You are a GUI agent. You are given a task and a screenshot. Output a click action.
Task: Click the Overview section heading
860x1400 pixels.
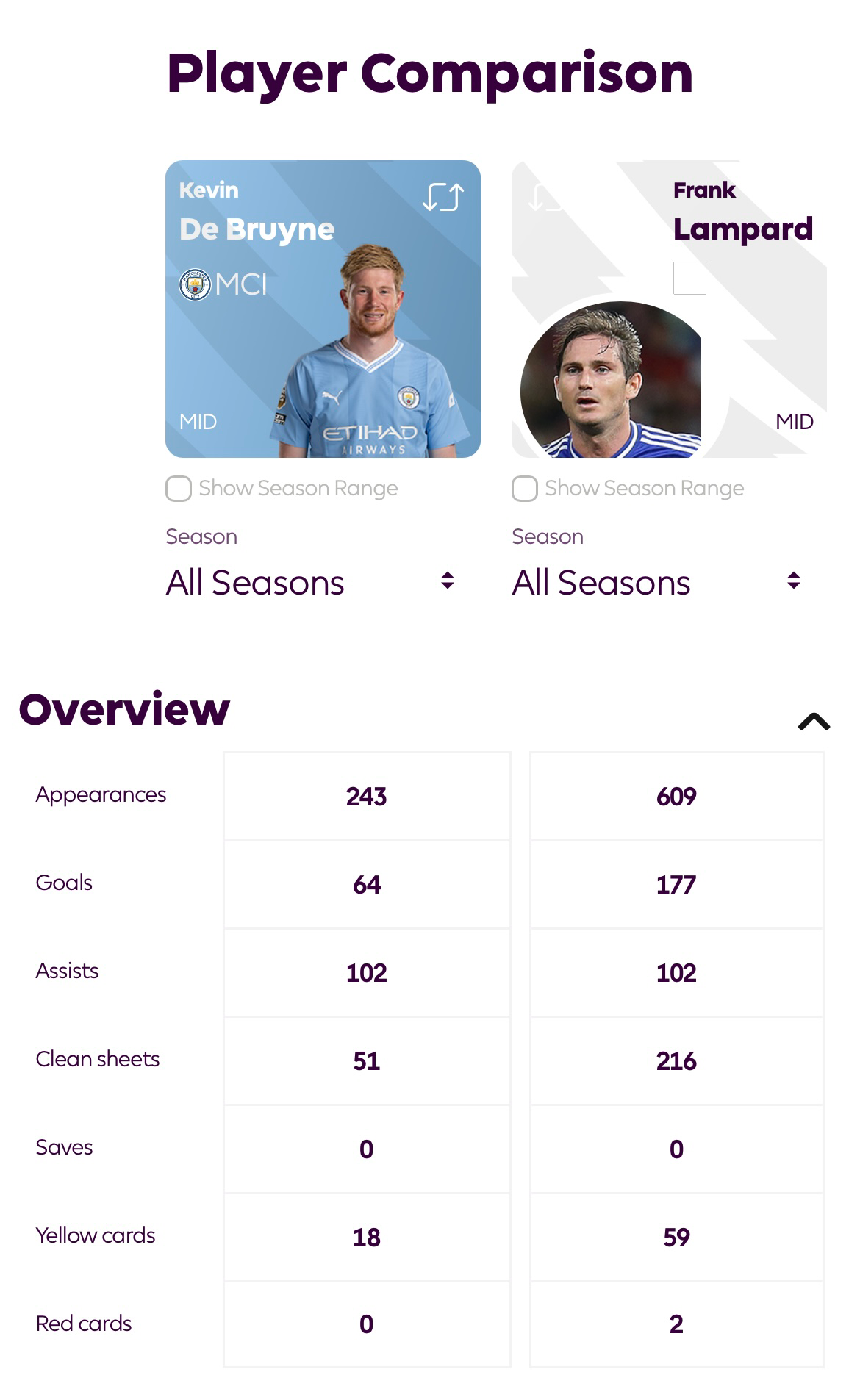pyautogui.click(x=124, y=709)
